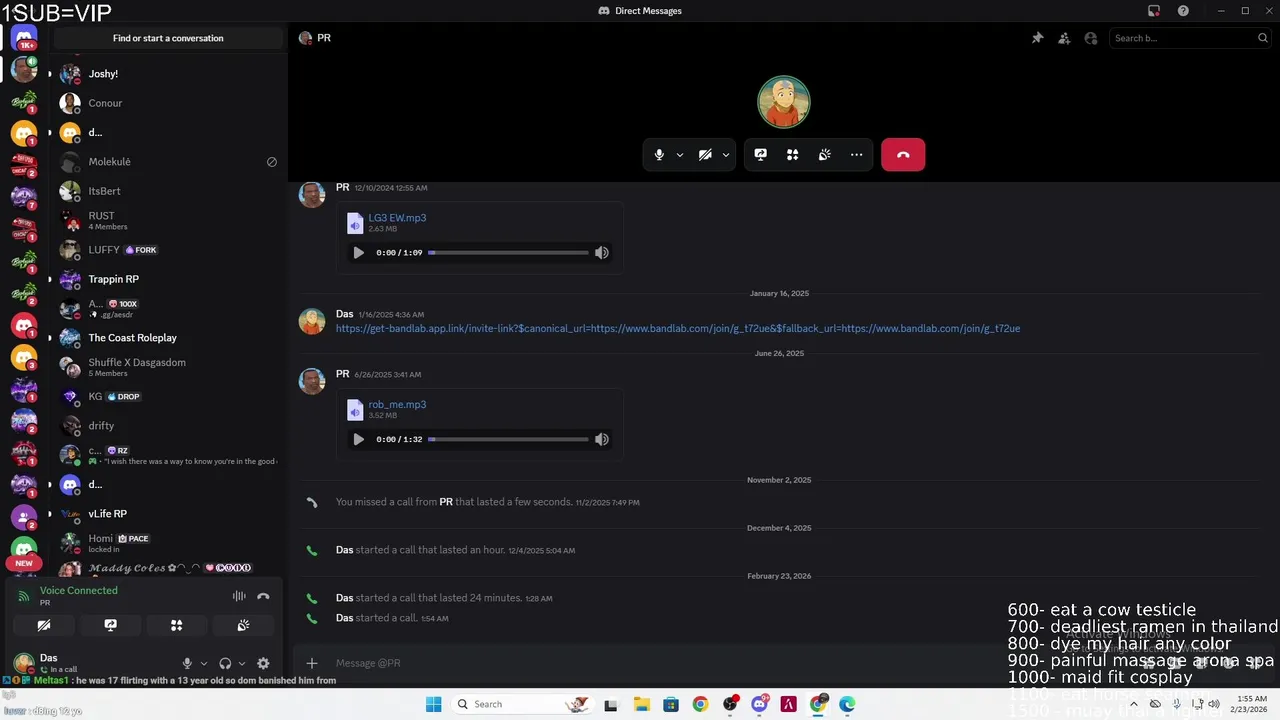Open soundboard from voice panel

[243, 625]
